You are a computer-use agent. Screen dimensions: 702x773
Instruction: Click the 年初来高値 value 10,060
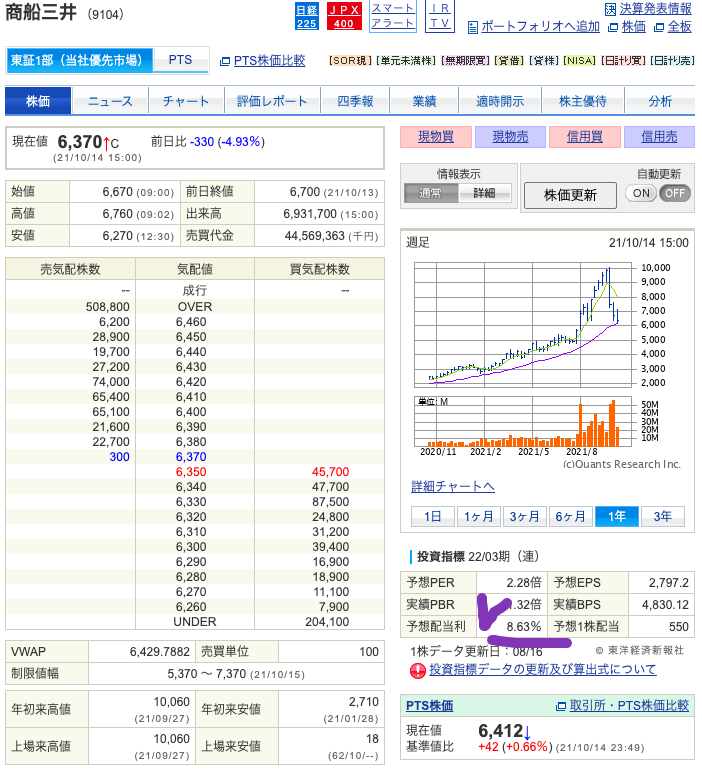tap(172, 702)
